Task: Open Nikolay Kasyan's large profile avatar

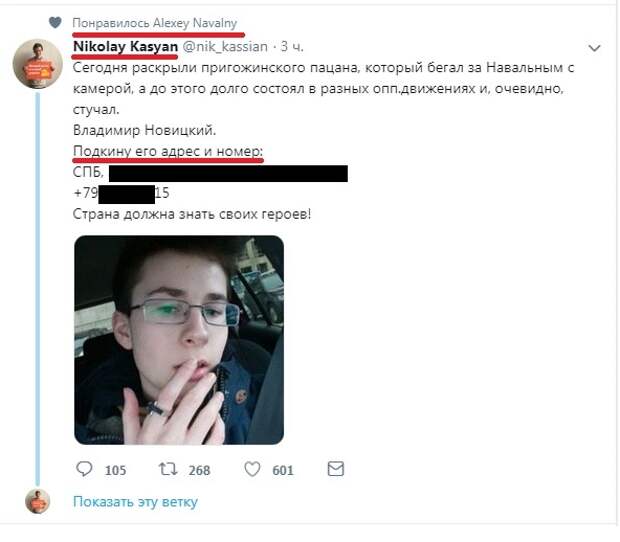Action: (x=38, y=64)
